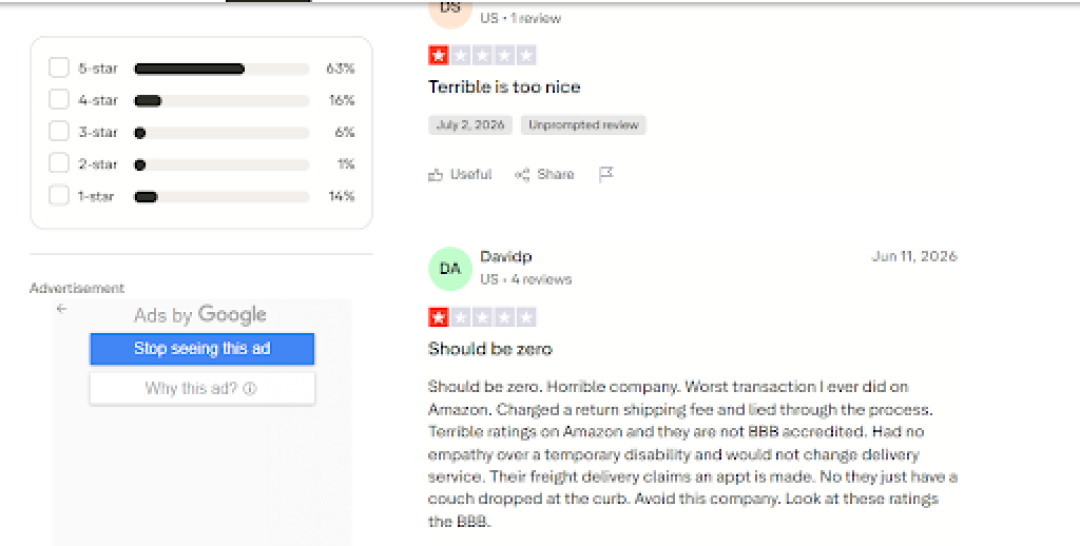Check the 5-star filter checkbox
Image resolution: width=1080 pixels, height=546 pixels.
point(59,68)
